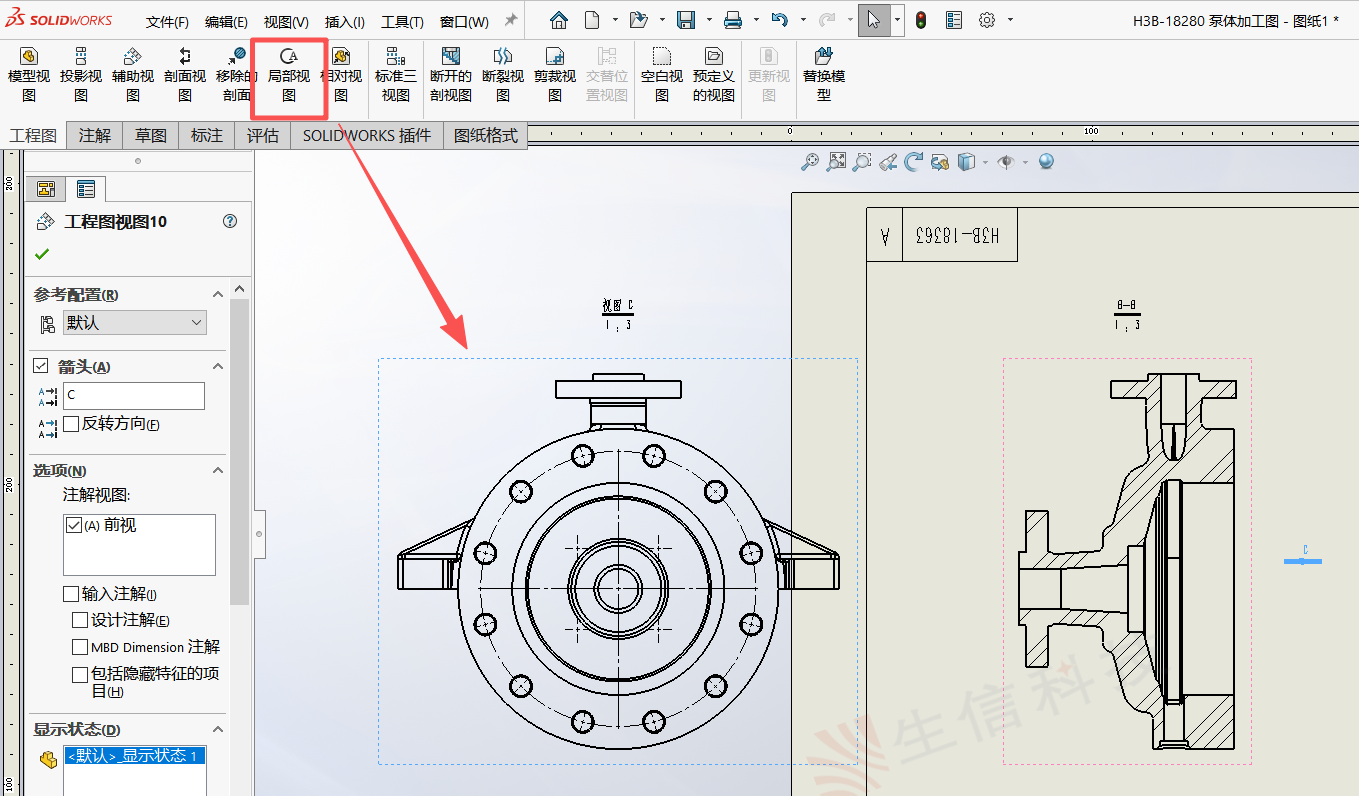Click the Display Style cube icon
This screenshot has height=796, width=1359.
point(966,161)
